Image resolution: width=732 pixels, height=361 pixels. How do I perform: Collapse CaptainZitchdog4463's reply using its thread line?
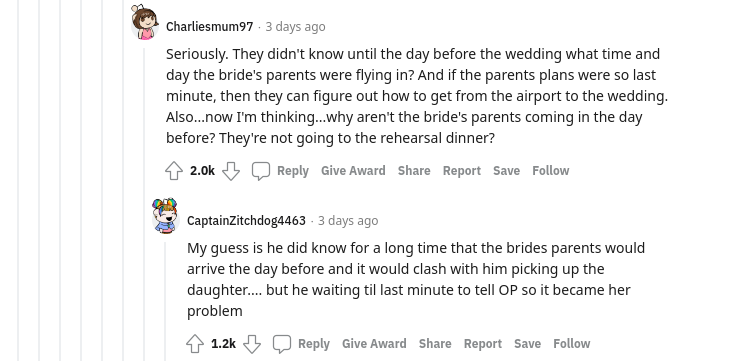[x=165, y=301]
